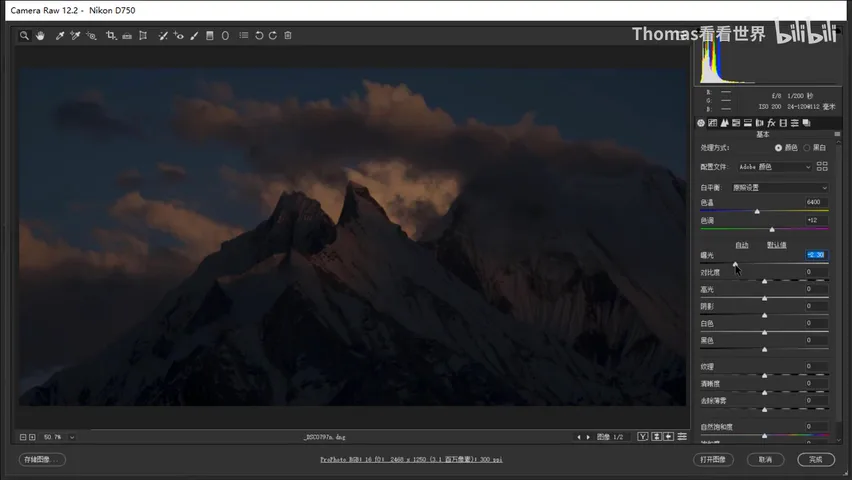852x480 pixels.
Task: Click the 曝光 exposure value field
Action: [x=816, y=254]
